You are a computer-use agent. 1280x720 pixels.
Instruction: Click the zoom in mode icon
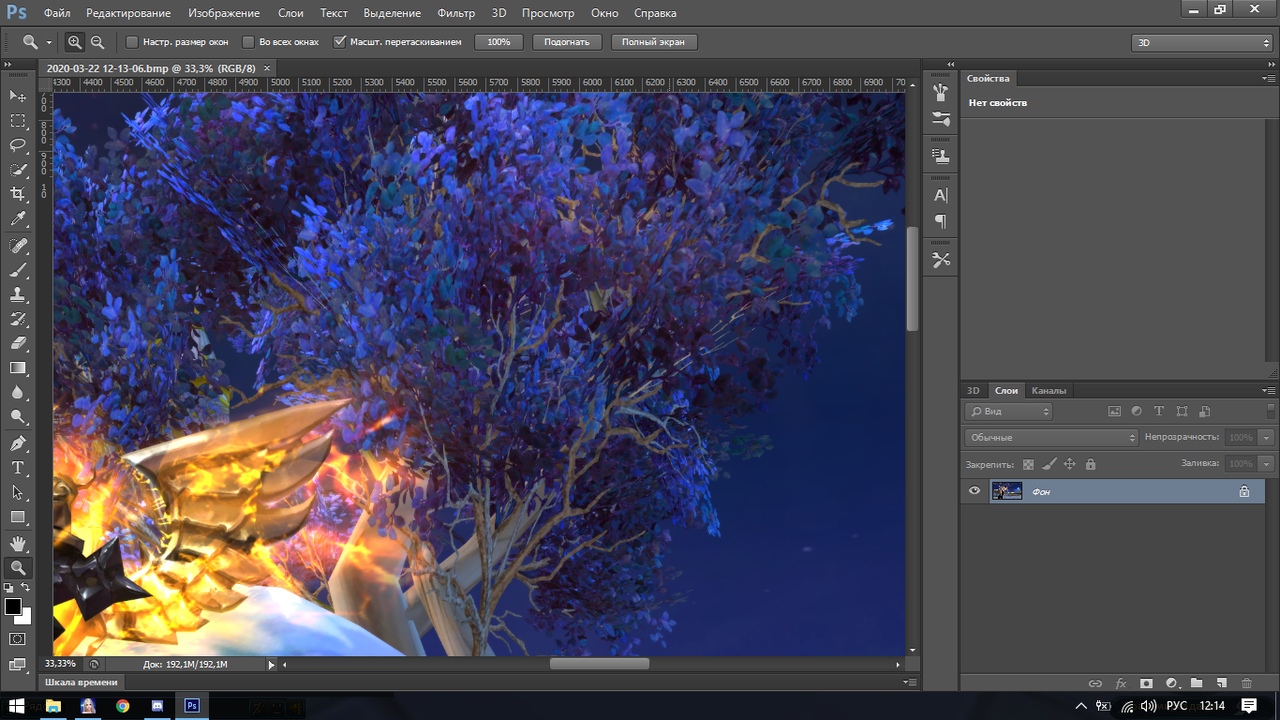[74, 42]
